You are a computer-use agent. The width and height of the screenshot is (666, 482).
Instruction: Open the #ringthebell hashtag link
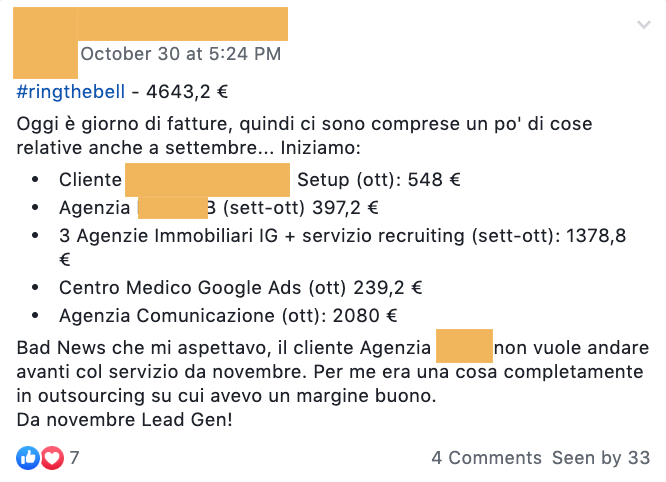[x=71, y=92]
